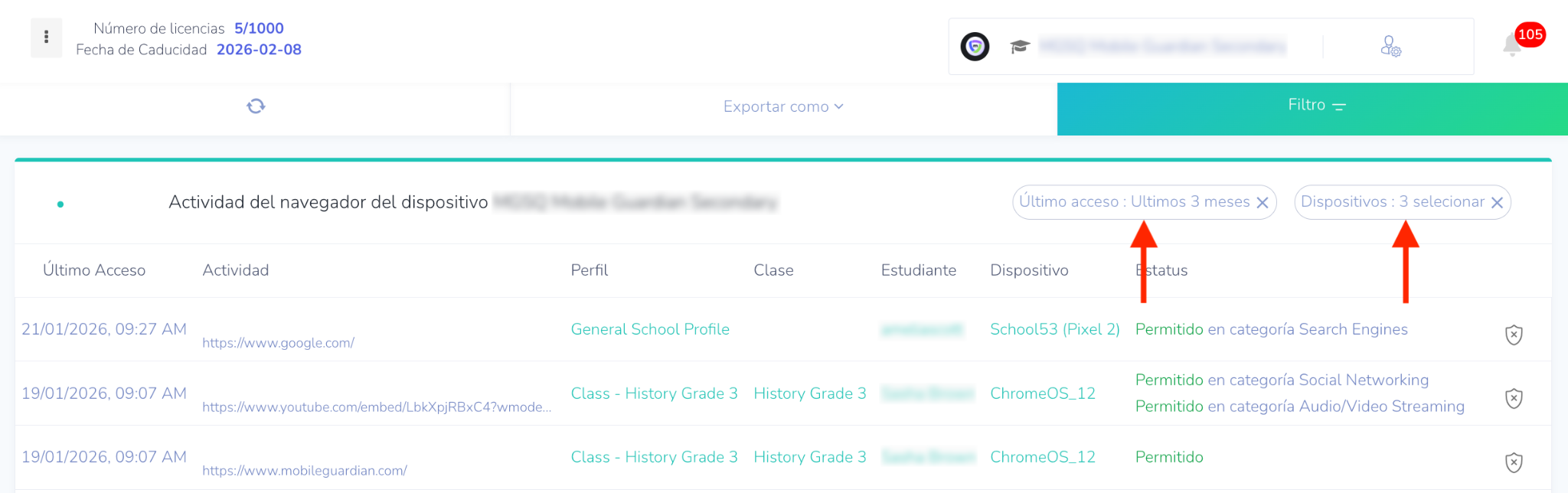Click the Mobile Guardian shield logo
The width and height of the screenshot is (1568, 493).
975,47
